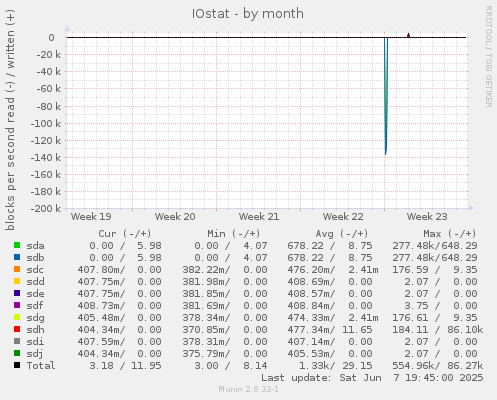Screen dimensions: 497x400
Task: Click the 'IOstat - by month' graph title
Action: 248,14
